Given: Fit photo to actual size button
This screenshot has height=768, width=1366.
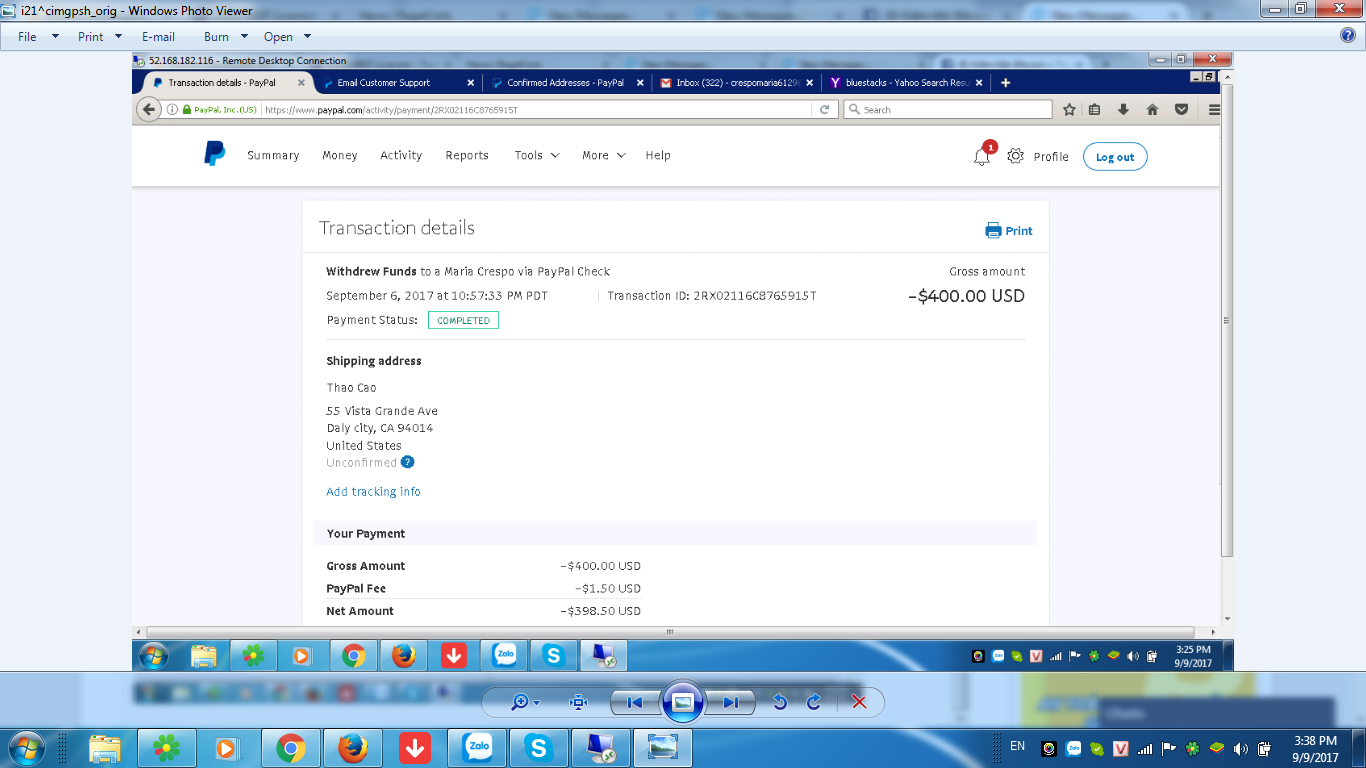Looking at the screenshot, I should (578, 702).
